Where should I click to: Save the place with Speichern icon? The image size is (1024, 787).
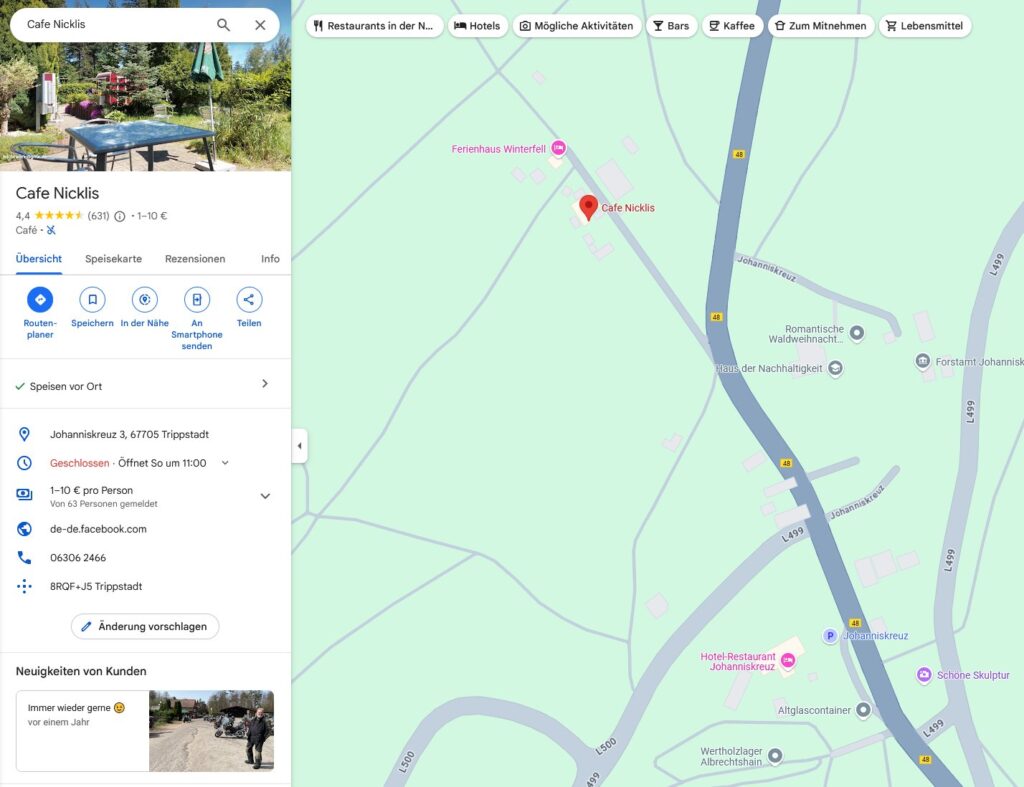(x=92, y=300)
